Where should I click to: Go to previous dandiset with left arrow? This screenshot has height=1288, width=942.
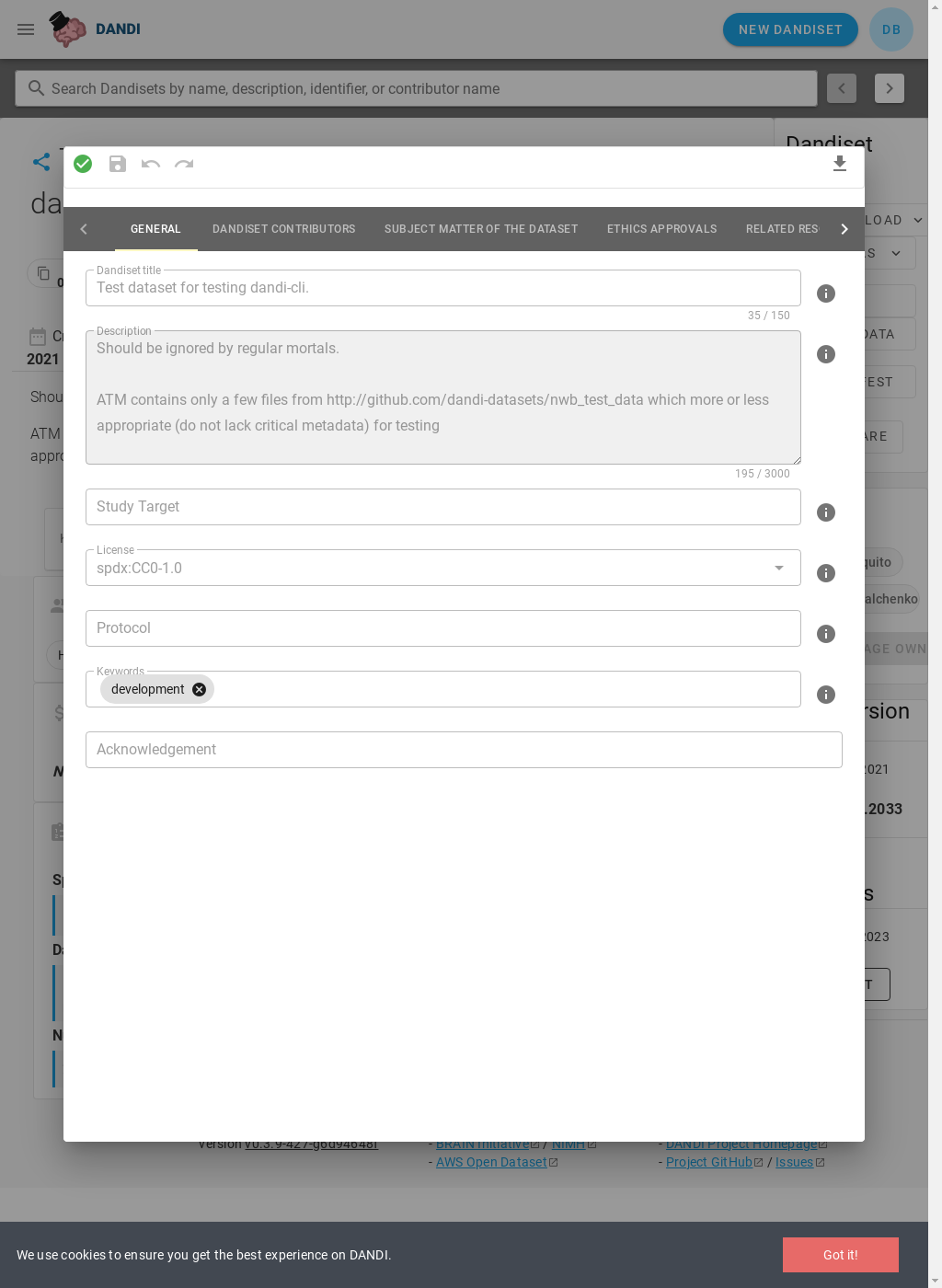(842, 88)
